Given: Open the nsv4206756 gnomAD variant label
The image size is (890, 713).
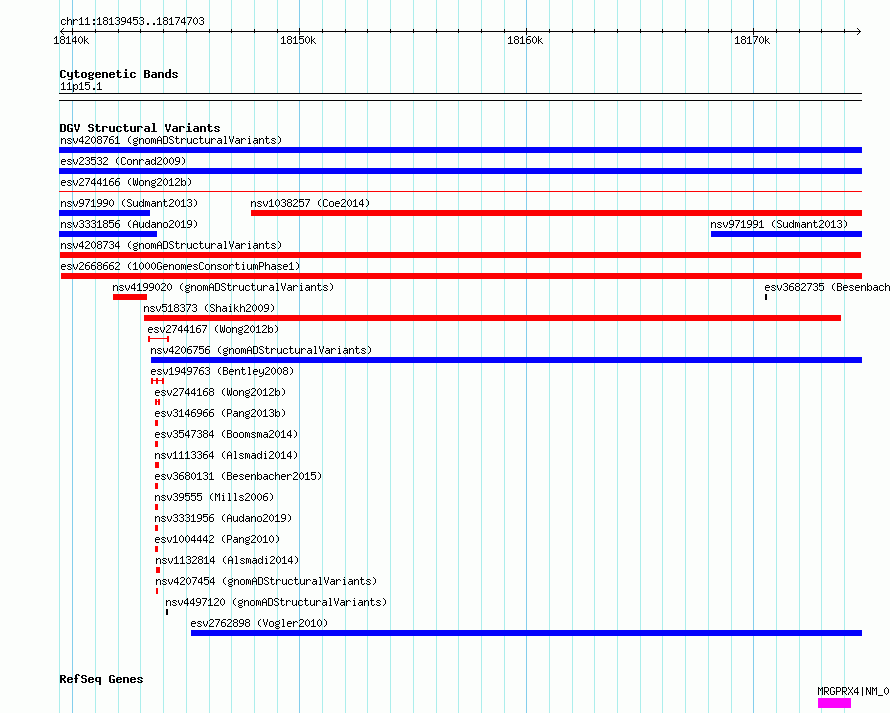Looking at the screenshot, I should coord(261,350).
